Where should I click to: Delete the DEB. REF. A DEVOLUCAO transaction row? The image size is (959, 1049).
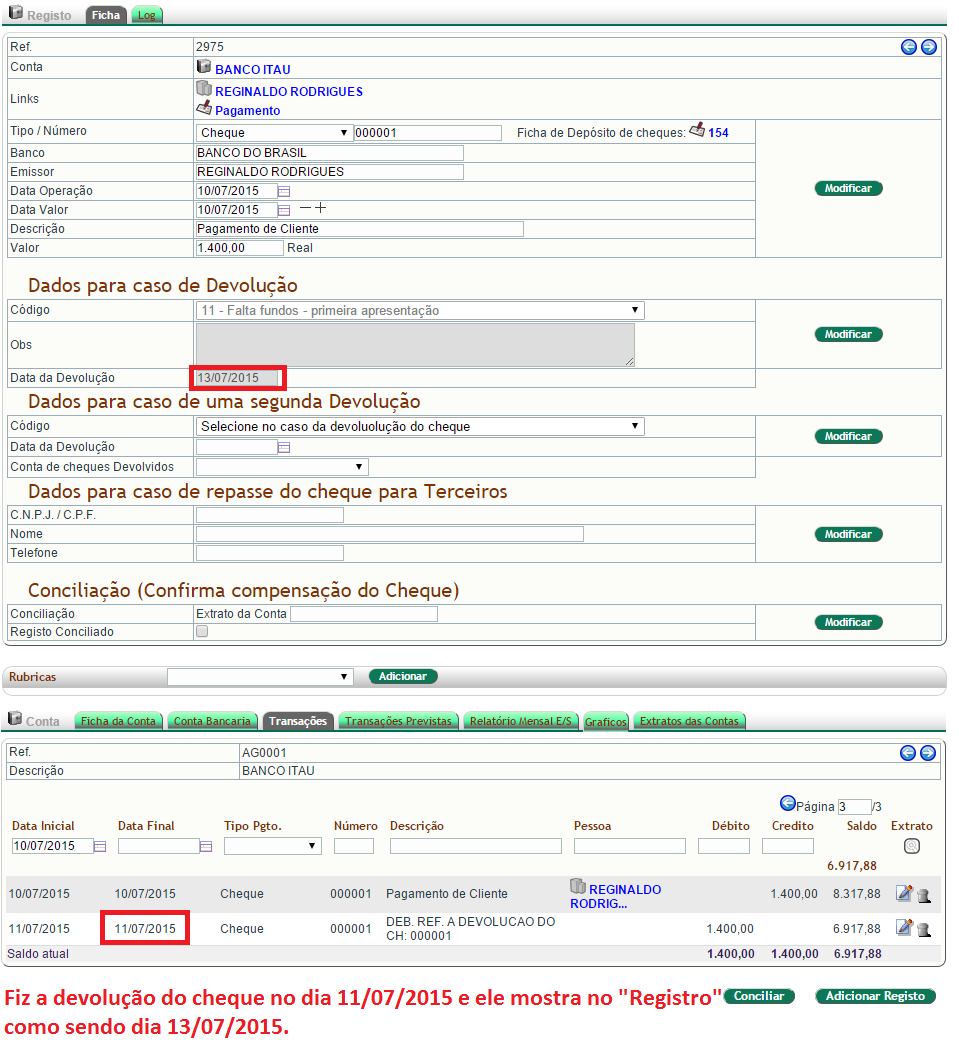[923, 929]
